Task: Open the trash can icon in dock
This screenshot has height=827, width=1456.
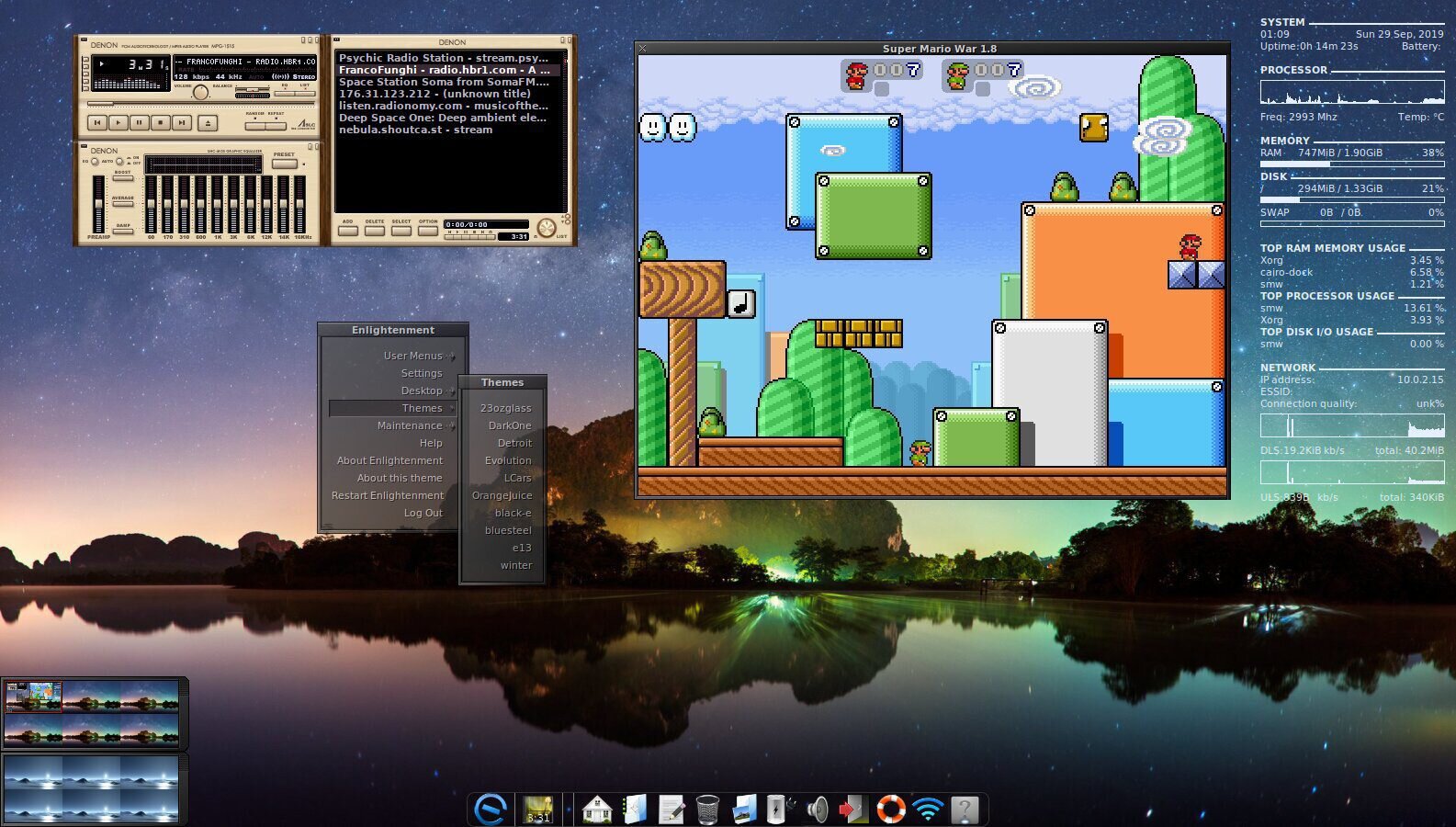Action: pyautogui.click(x=707, y=810)
